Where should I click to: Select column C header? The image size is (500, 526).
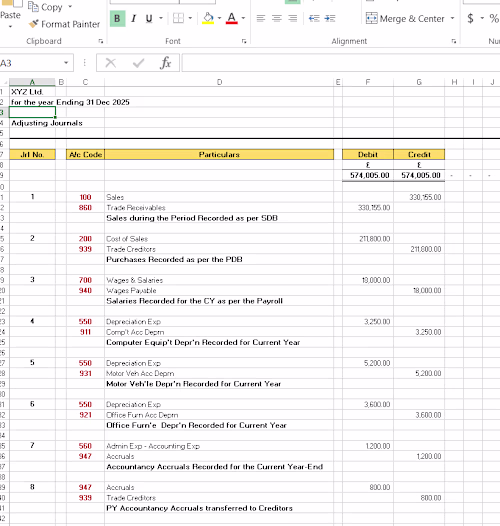point(85,82)
